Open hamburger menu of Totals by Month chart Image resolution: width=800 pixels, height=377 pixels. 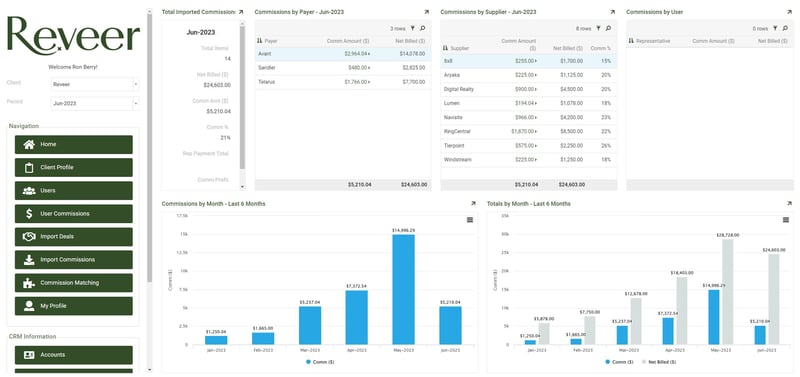[786, 220]
